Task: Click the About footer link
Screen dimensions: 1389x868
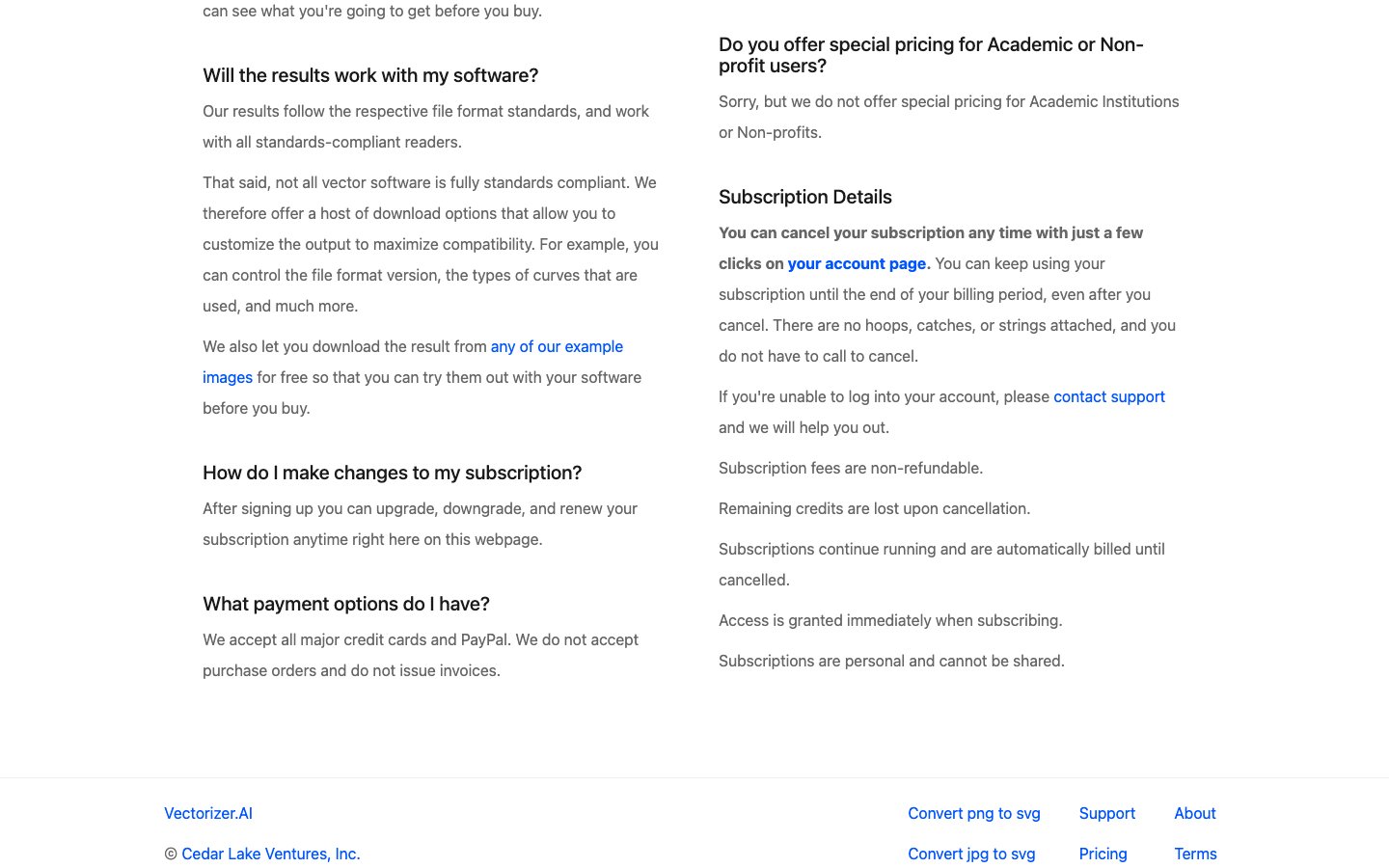Action: 1194,813
